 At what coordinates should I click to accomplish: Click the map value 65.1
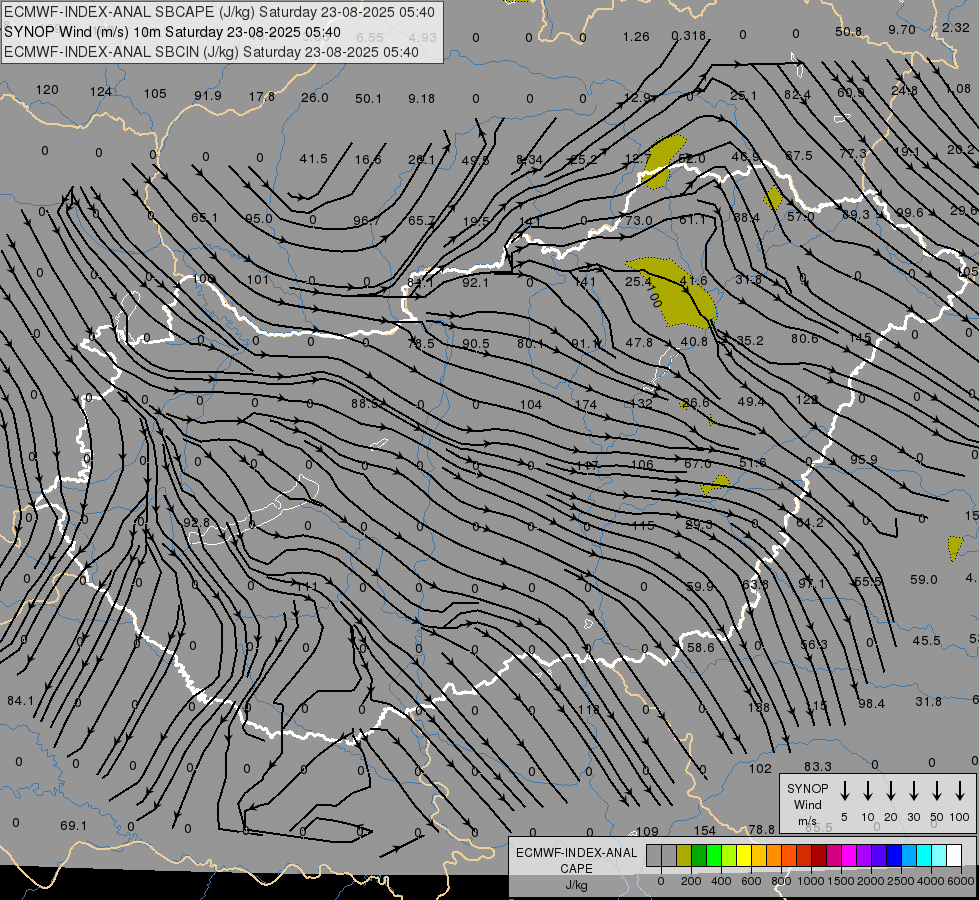point(204,217)
